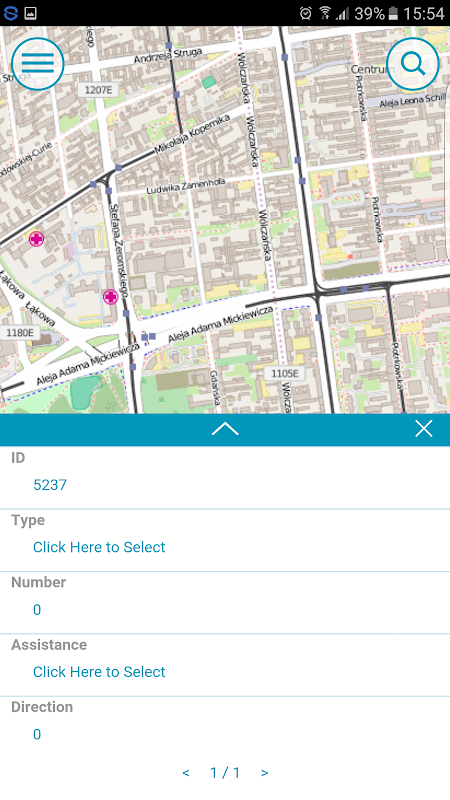The width and height of the screenshot is (450, 800).
Task: Click the 'Andrzeja Struga' street label
Action: 168,56
